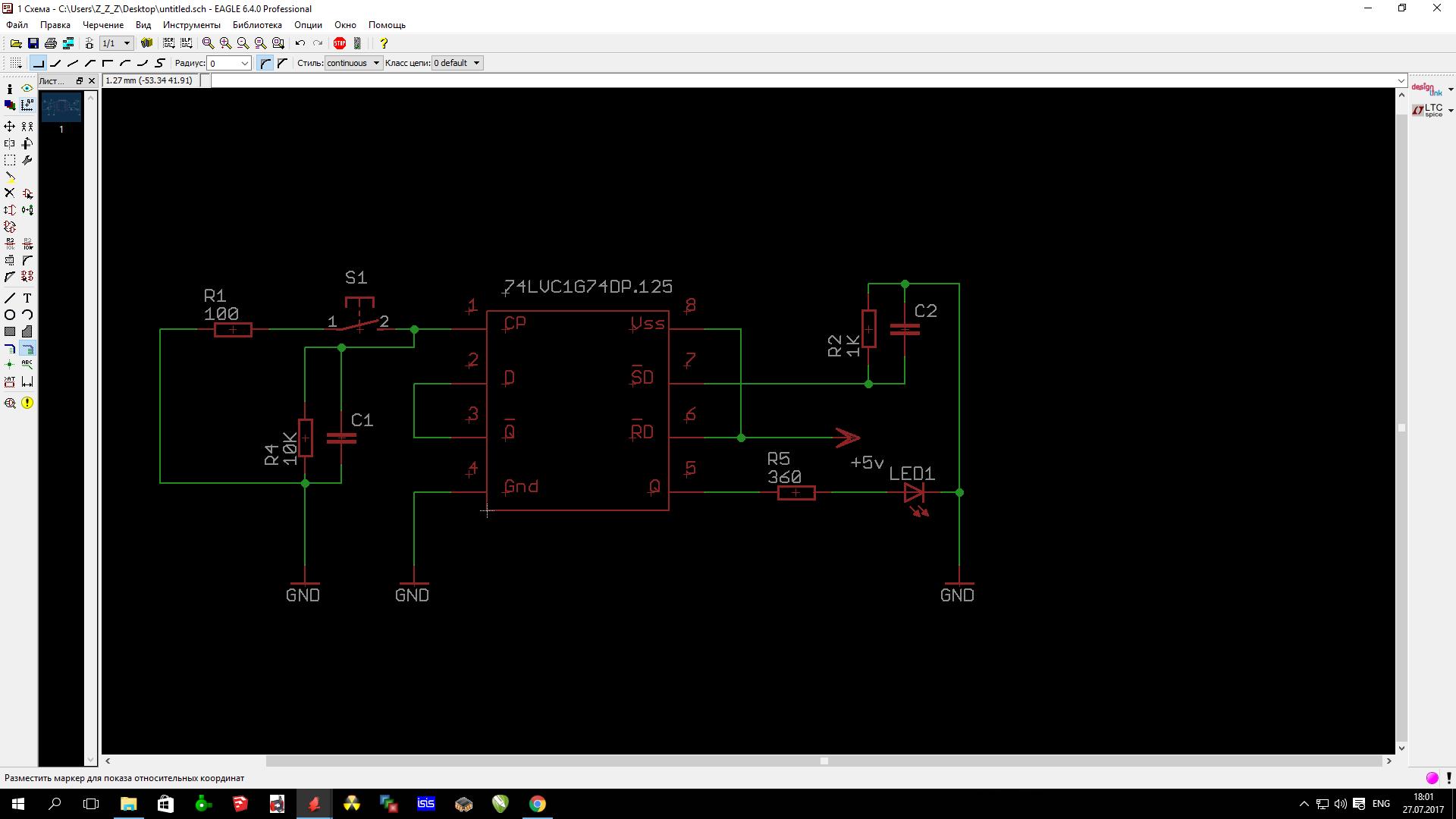Open Chrome from the taskbar
This screenshot has width=1456, height=819.
[x=537, y=804]
